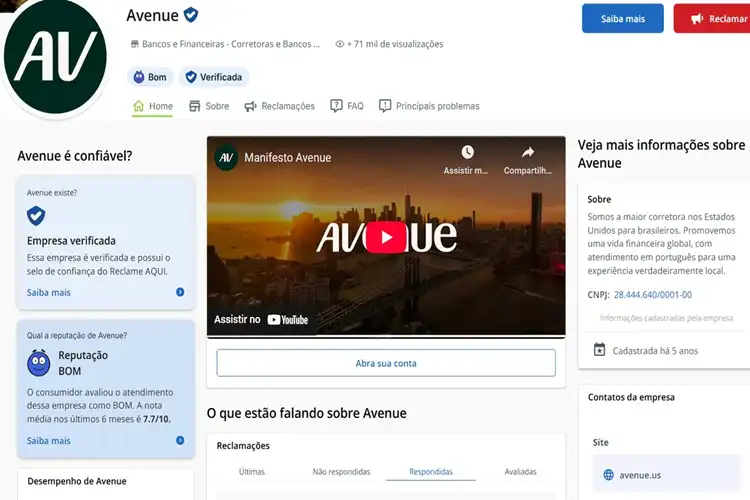This screenshot has width=750, height=500.
Task: Click the FAQ question bubble icon
Action: click(x=336, y=106)
